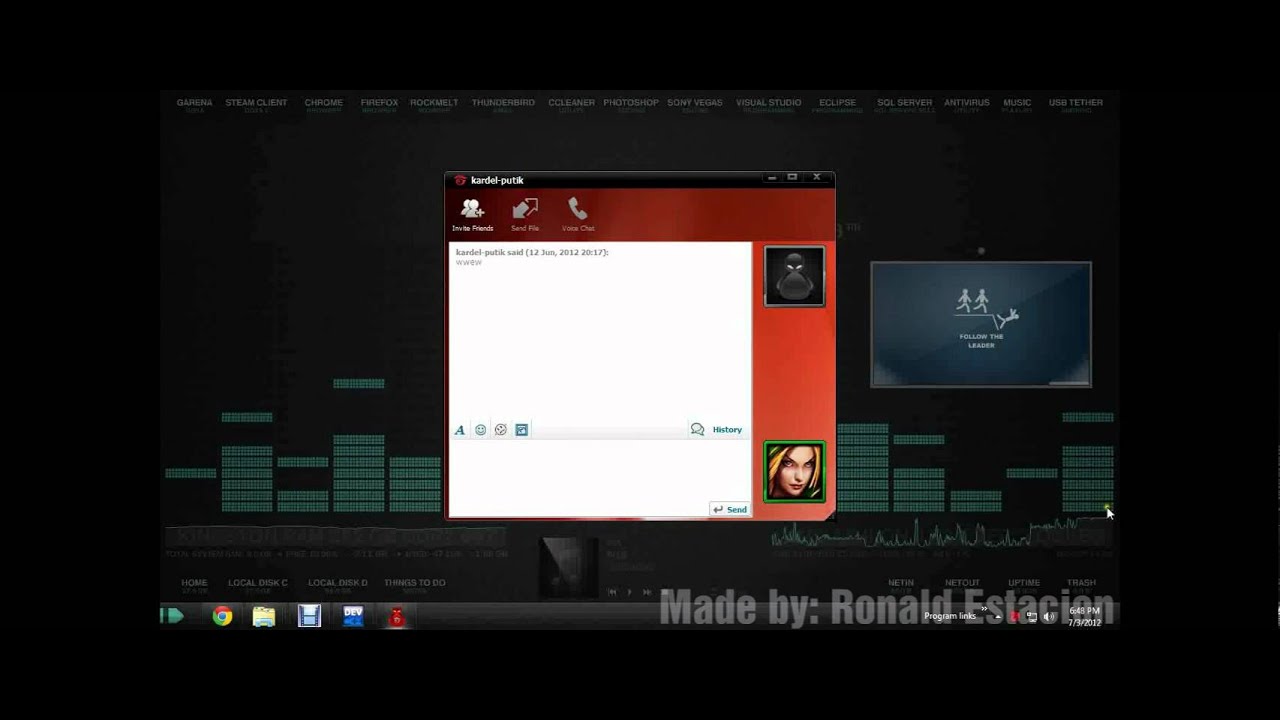This screenshot has height=720, width=1280.
Task: Click the NETOUT network readout
Action: 963,583
